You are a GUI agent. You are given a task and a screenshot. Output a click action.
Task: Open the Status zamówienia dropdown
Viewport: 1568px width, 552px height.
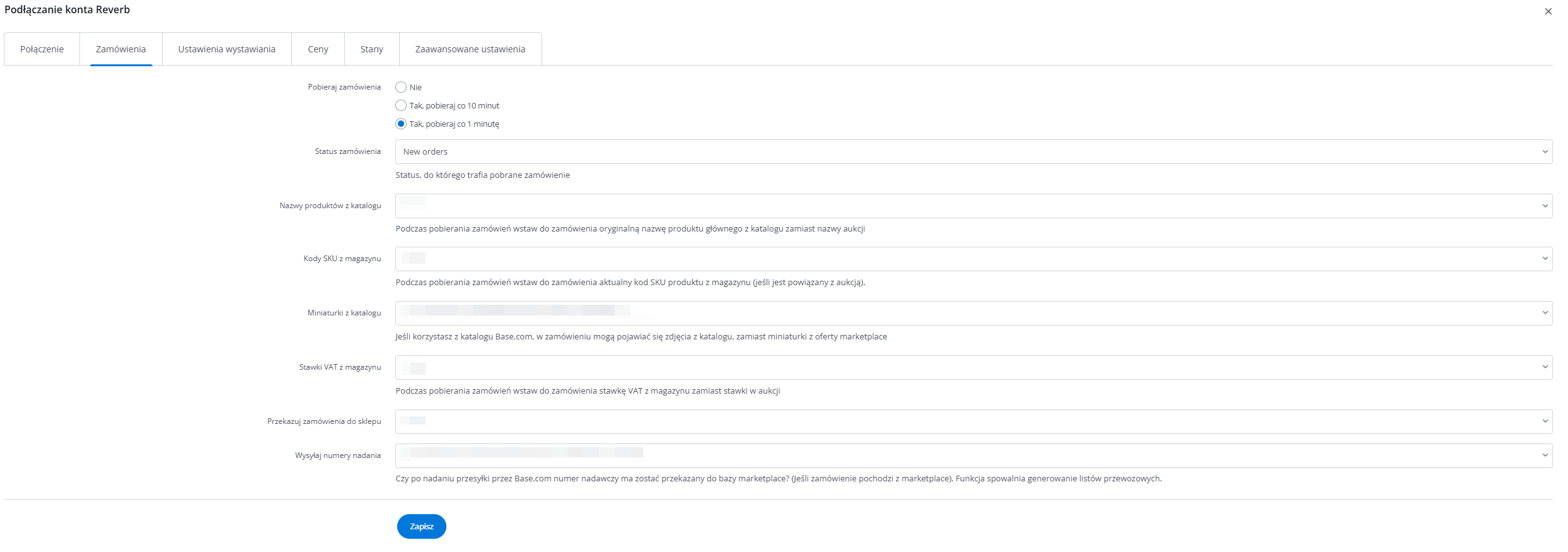coord(973,152)
